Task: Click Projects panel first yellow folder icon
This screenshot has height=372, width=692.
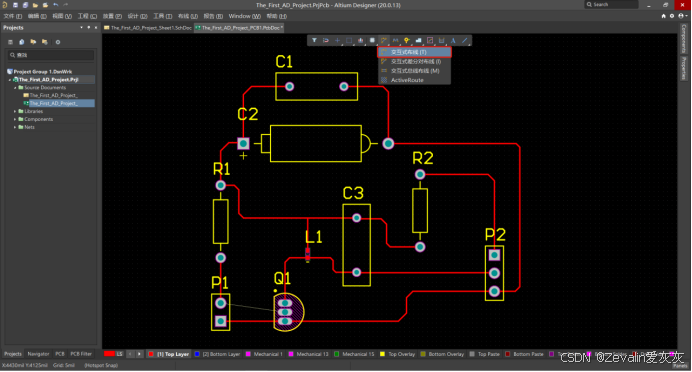Action: (33, 42)
